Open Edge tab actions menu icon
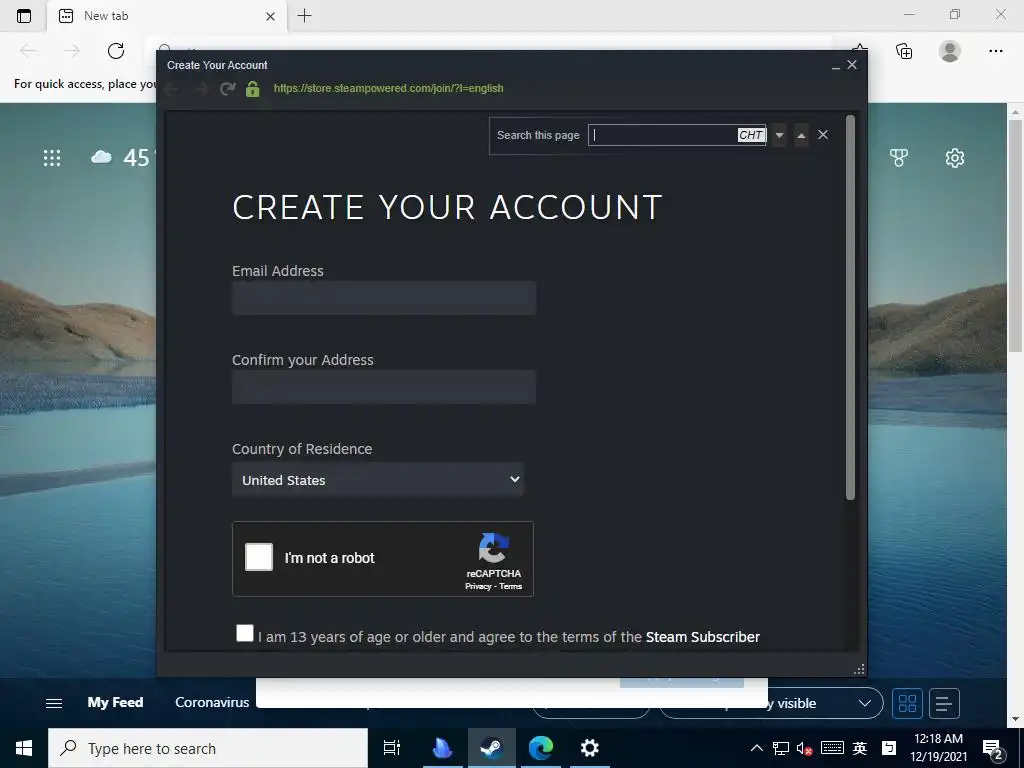Viewport: 1024px width, 768px height. [24, 16]
